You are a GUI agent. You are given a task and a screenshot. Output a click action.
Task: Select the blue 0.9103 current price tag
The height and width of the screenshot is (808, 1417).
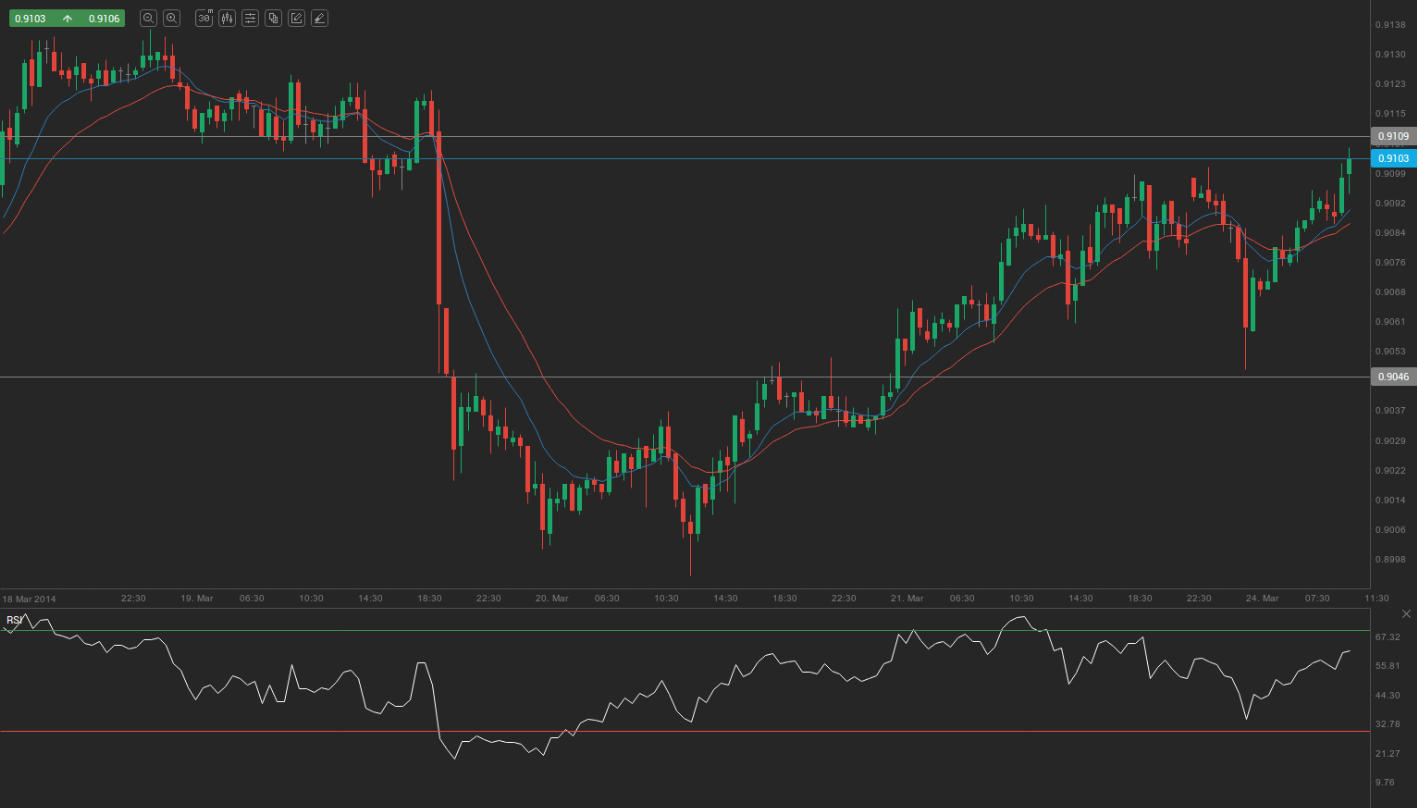(1392, 158)
